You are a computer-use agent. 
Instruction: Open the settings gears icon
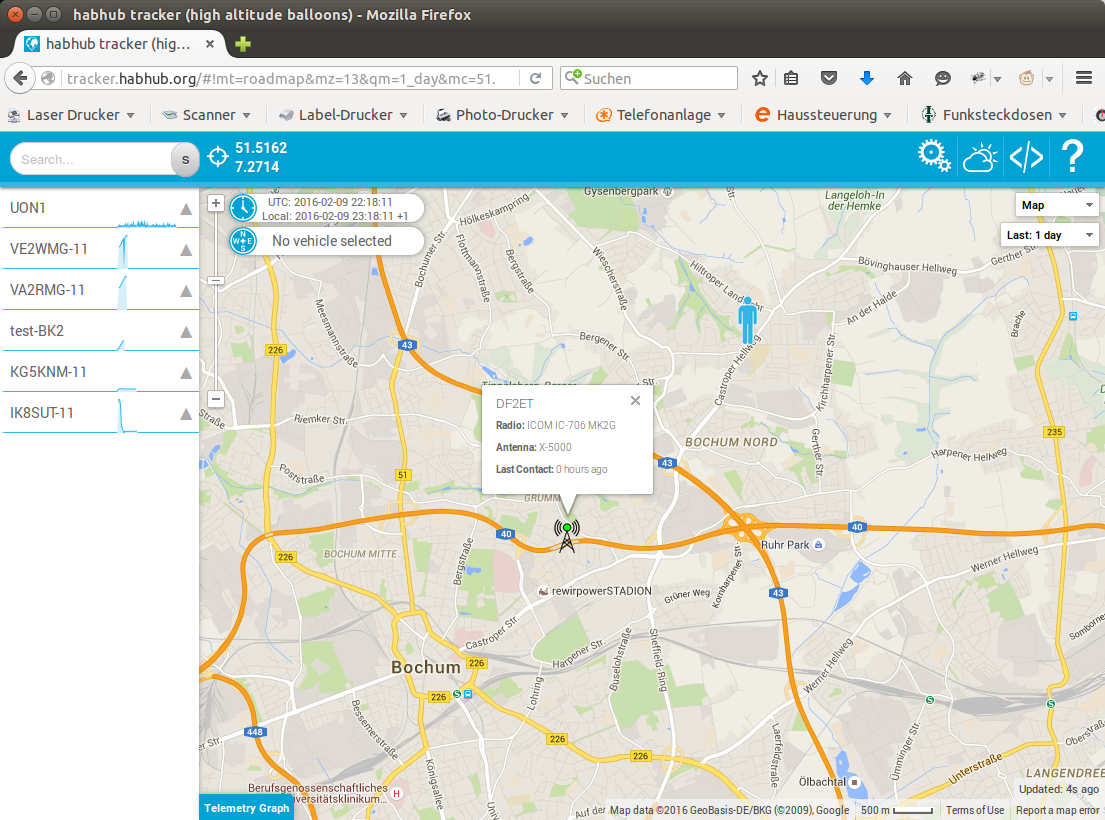point(934,156)
